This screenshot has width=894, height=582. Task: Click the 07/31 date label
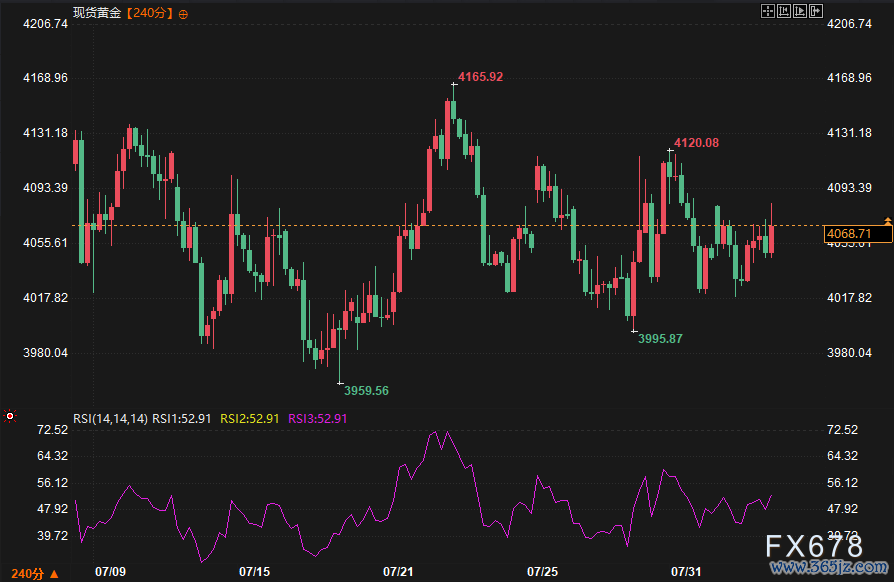pyautogui.click(x=686, y=572)
